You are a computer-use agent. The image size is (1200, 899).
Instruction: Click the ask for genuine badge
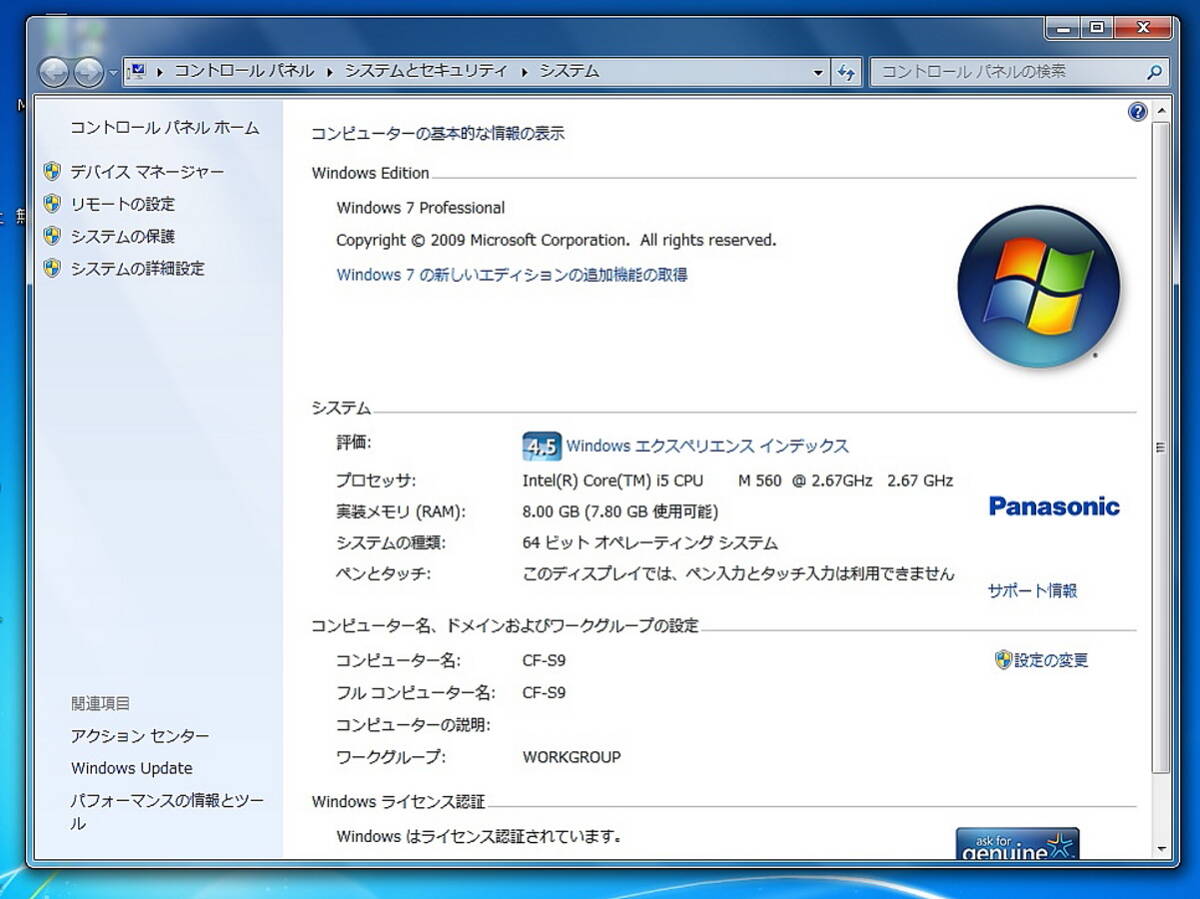[1017, 844]
